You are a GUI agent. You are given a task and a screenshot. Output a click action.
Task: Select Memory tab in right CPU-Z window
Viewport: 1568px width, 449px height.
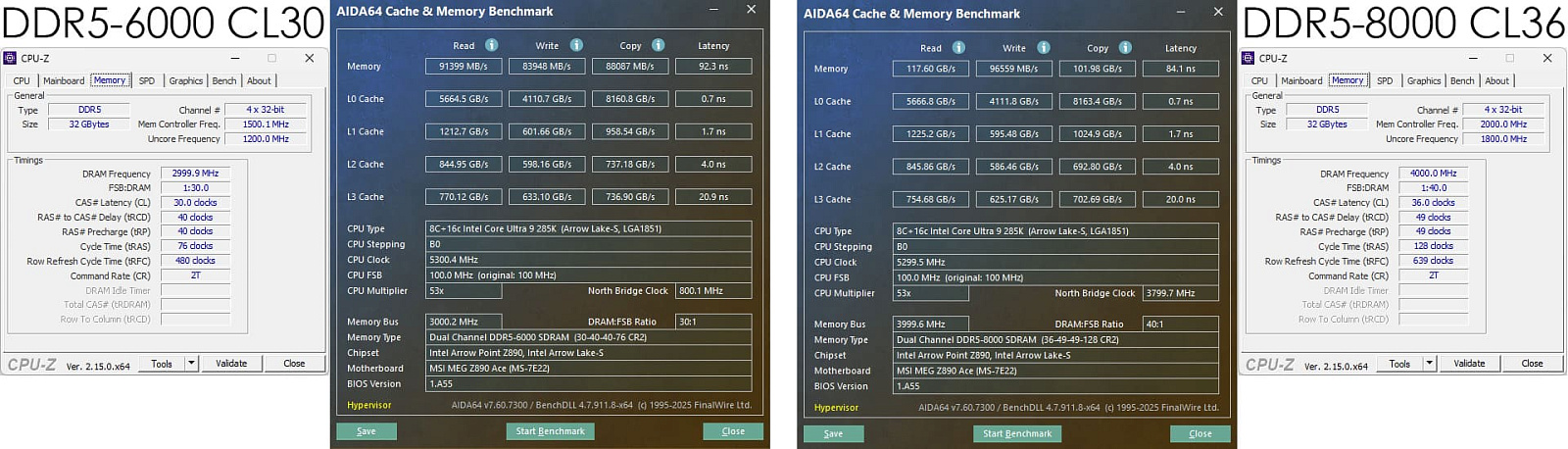click(1347, 80)
